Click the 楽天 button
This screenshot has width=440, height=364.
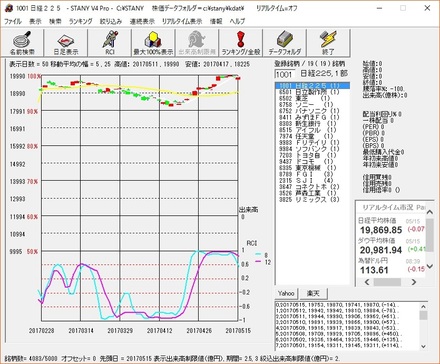click(313, 294)
